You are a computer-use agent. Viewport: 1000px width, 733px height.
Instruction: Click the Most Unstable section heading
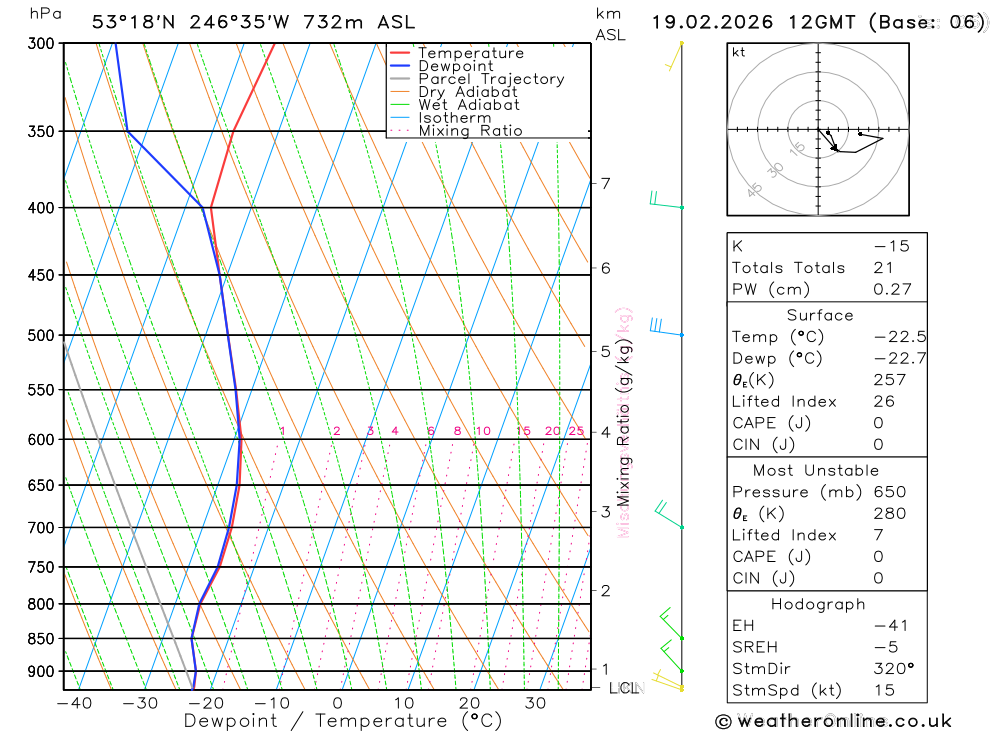(x=816, y=471)
